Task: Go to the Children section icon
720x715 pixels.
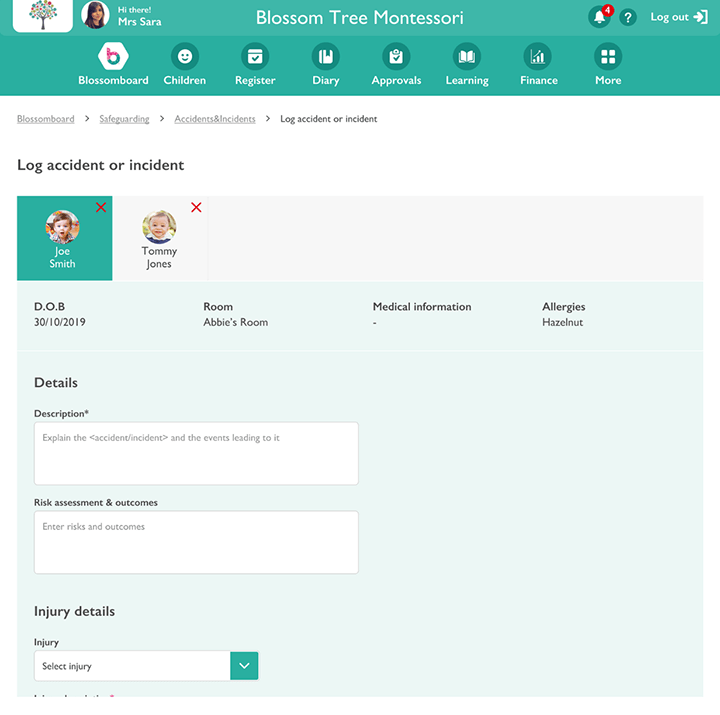Action: [x=184, y=57]
